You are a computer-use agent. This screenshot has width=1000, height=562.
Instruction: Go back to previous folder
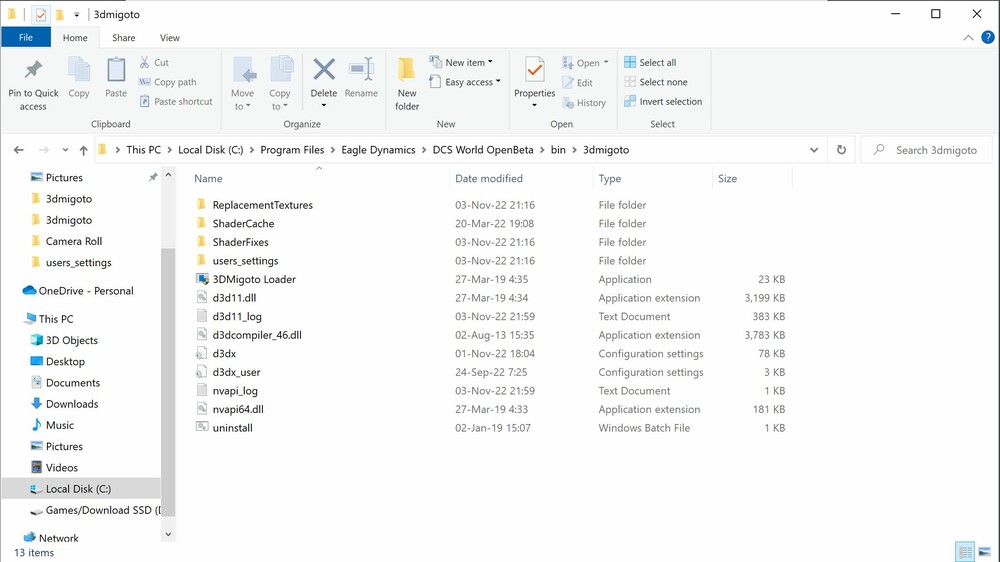(18, 150)
